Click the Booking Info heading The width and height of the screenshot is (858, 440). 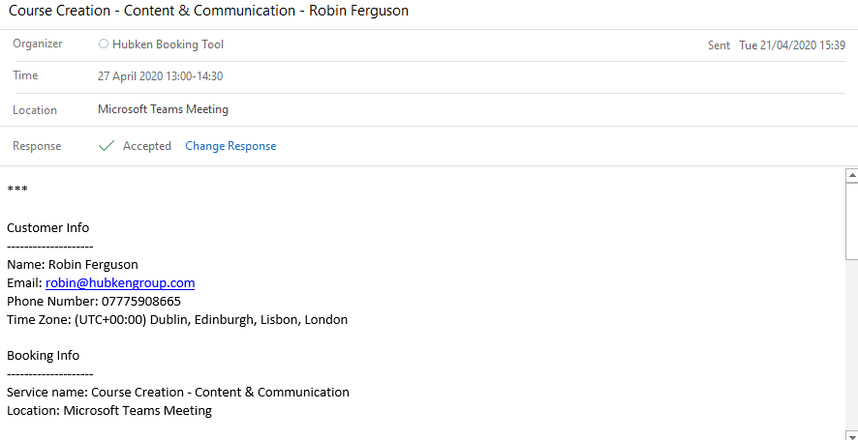(43, 355)
